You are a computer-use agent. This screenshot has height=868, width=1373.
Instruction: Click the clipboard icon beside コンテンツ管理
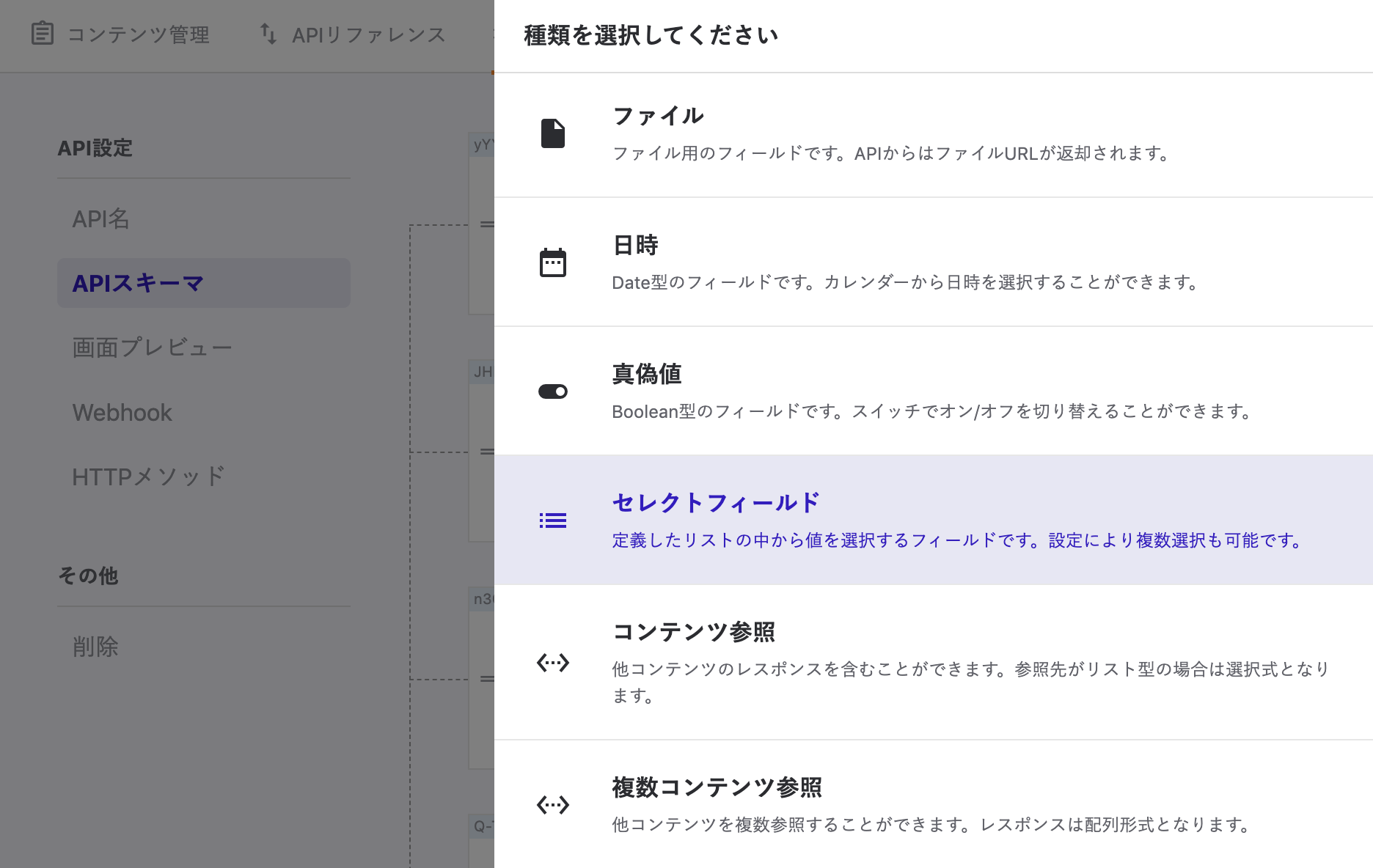(43, 34)
